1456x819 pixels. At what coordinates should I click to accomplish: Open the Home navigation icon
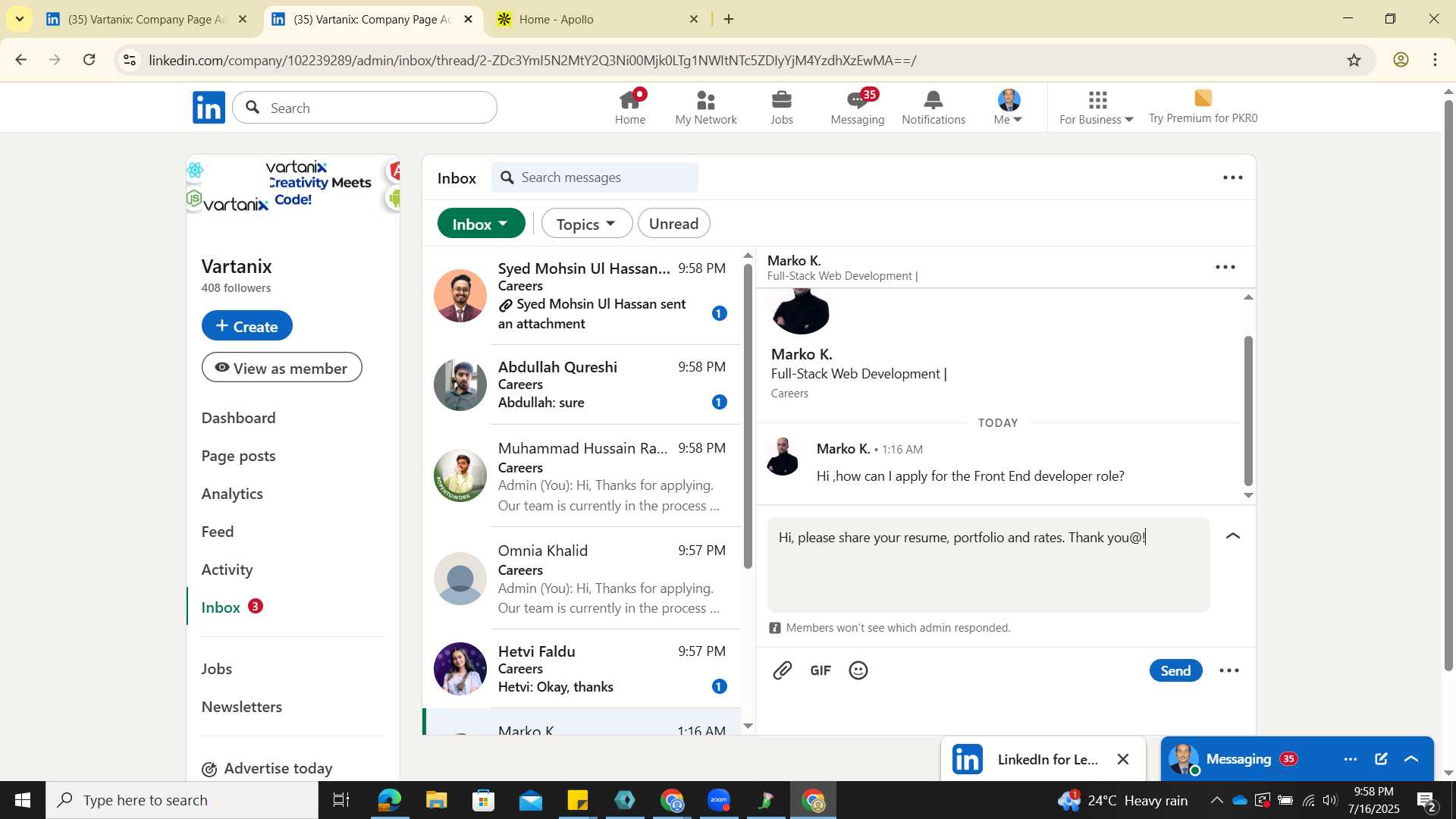click(x=630, y=108)
